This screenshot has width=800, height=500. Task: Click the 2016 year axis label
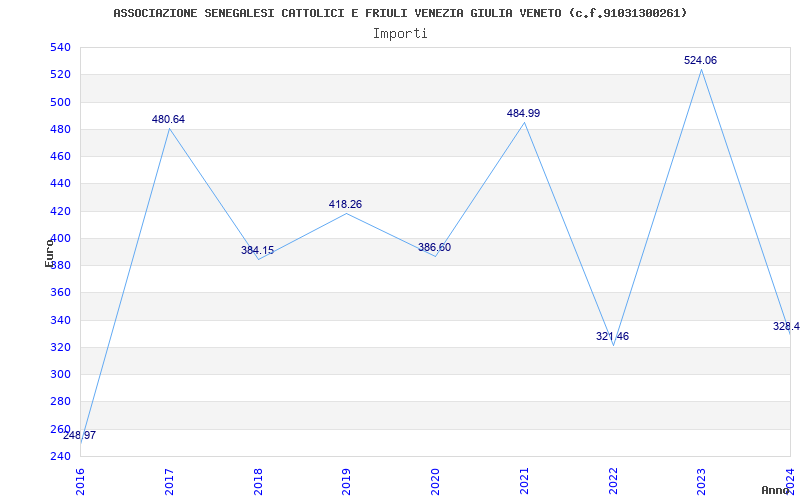pos(80,482)
